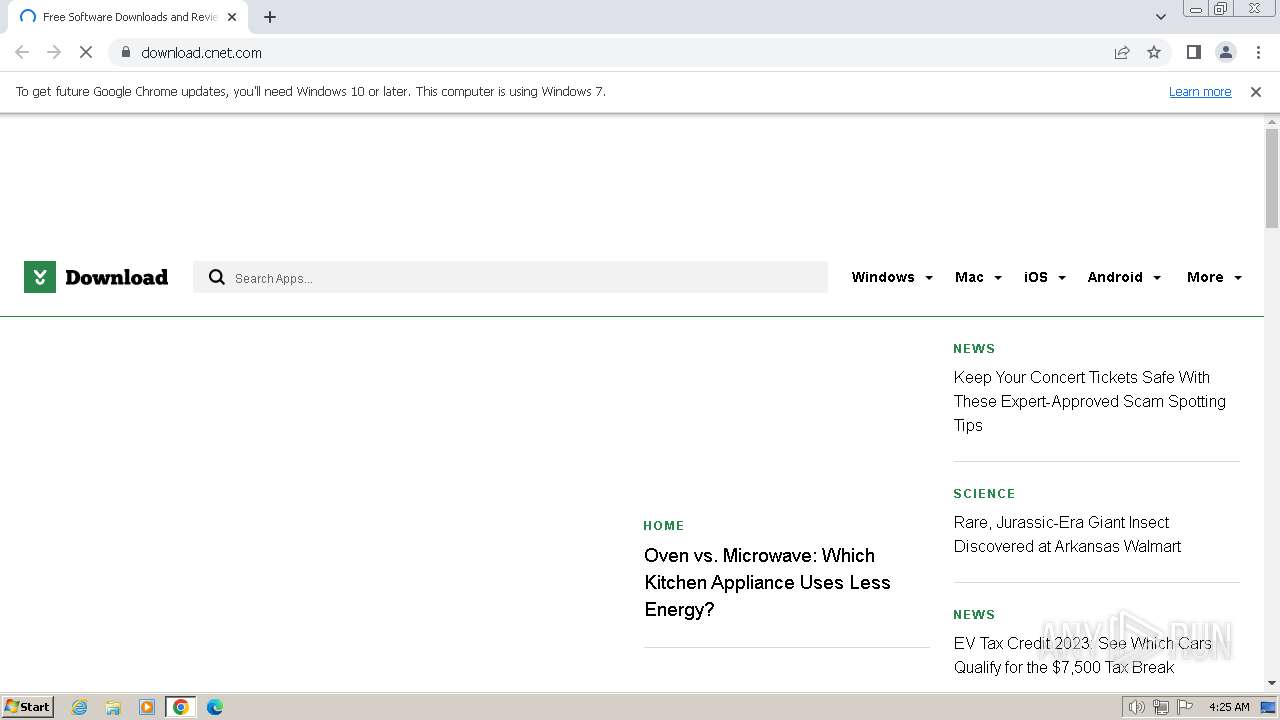The image size is (1280, 720).
Task: View site information lock icon
Action: click(x=125, y=52)
